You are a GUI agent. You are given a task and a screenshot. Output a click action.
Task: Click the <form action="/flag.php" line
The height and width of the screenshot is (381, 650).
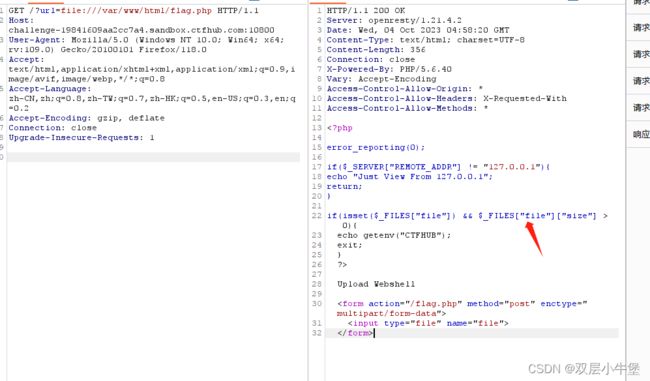tap(462, 303)
